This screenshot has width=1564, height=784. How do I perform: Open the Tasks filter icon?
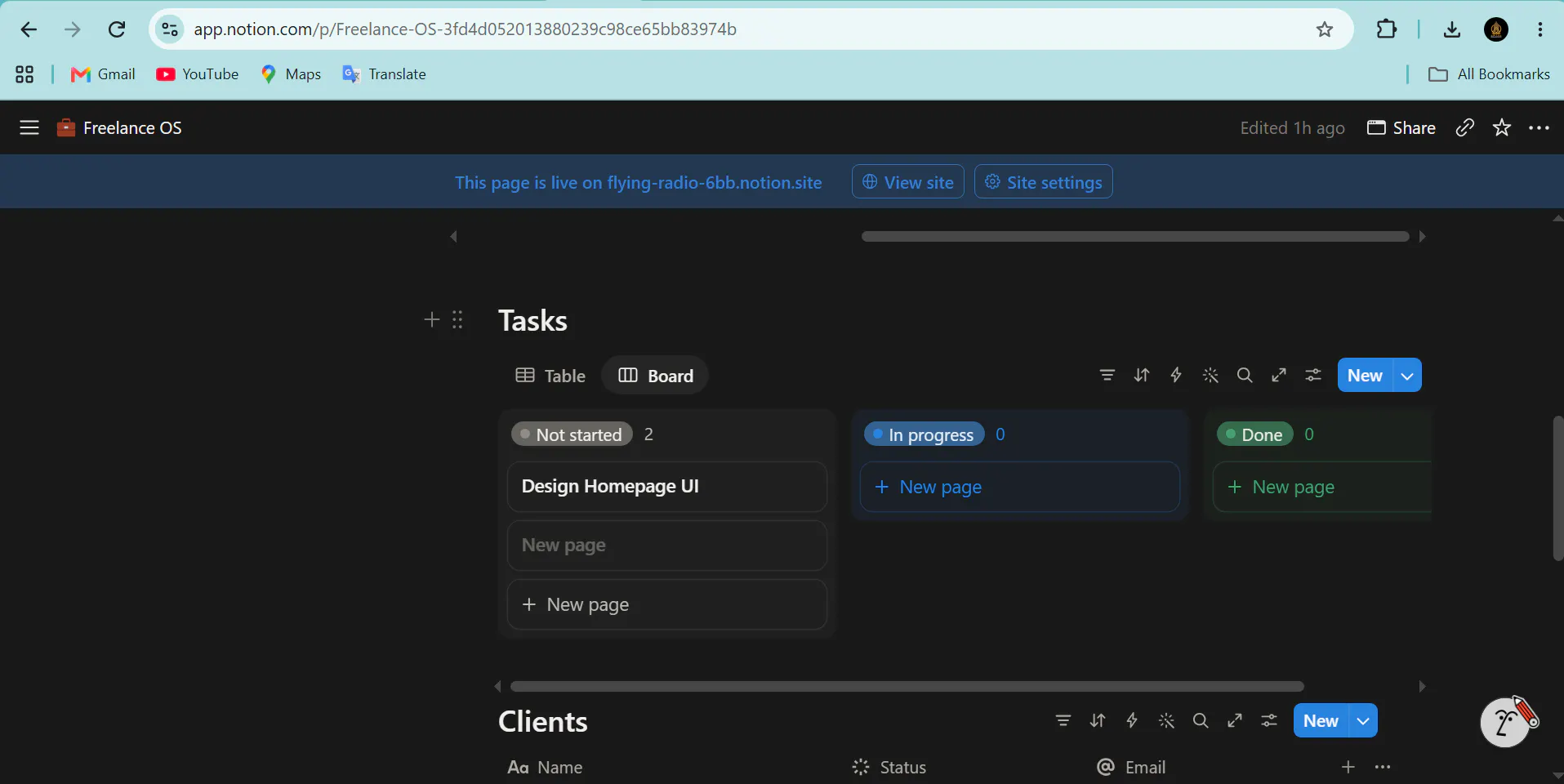(1107, 376)
